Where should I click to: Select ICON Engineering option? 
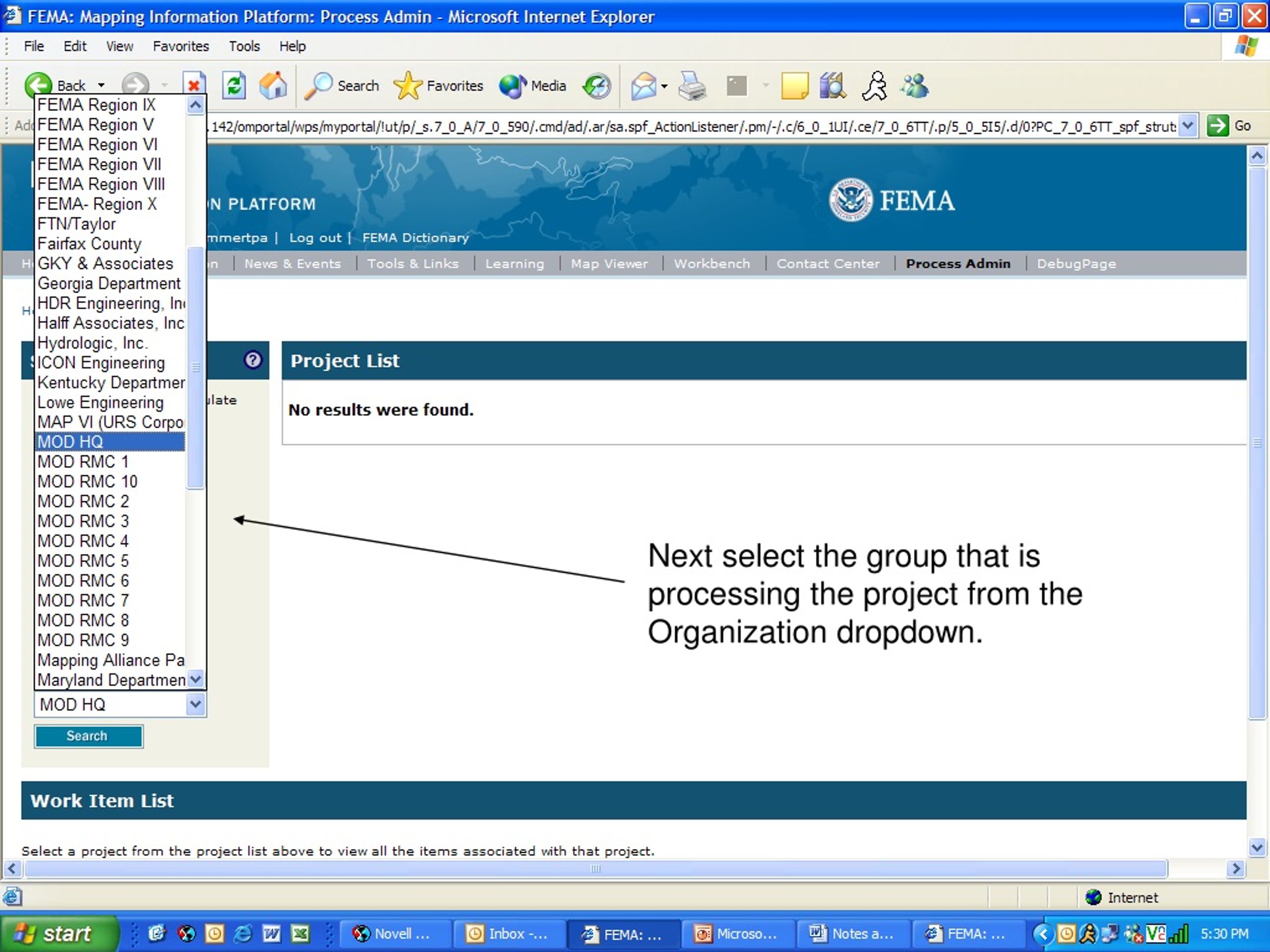[110, 362]
